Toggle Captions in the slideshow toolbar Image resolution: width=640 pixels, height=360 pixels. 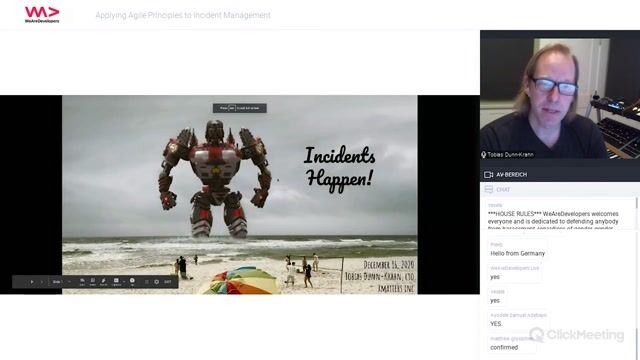(x=116, y=282)
